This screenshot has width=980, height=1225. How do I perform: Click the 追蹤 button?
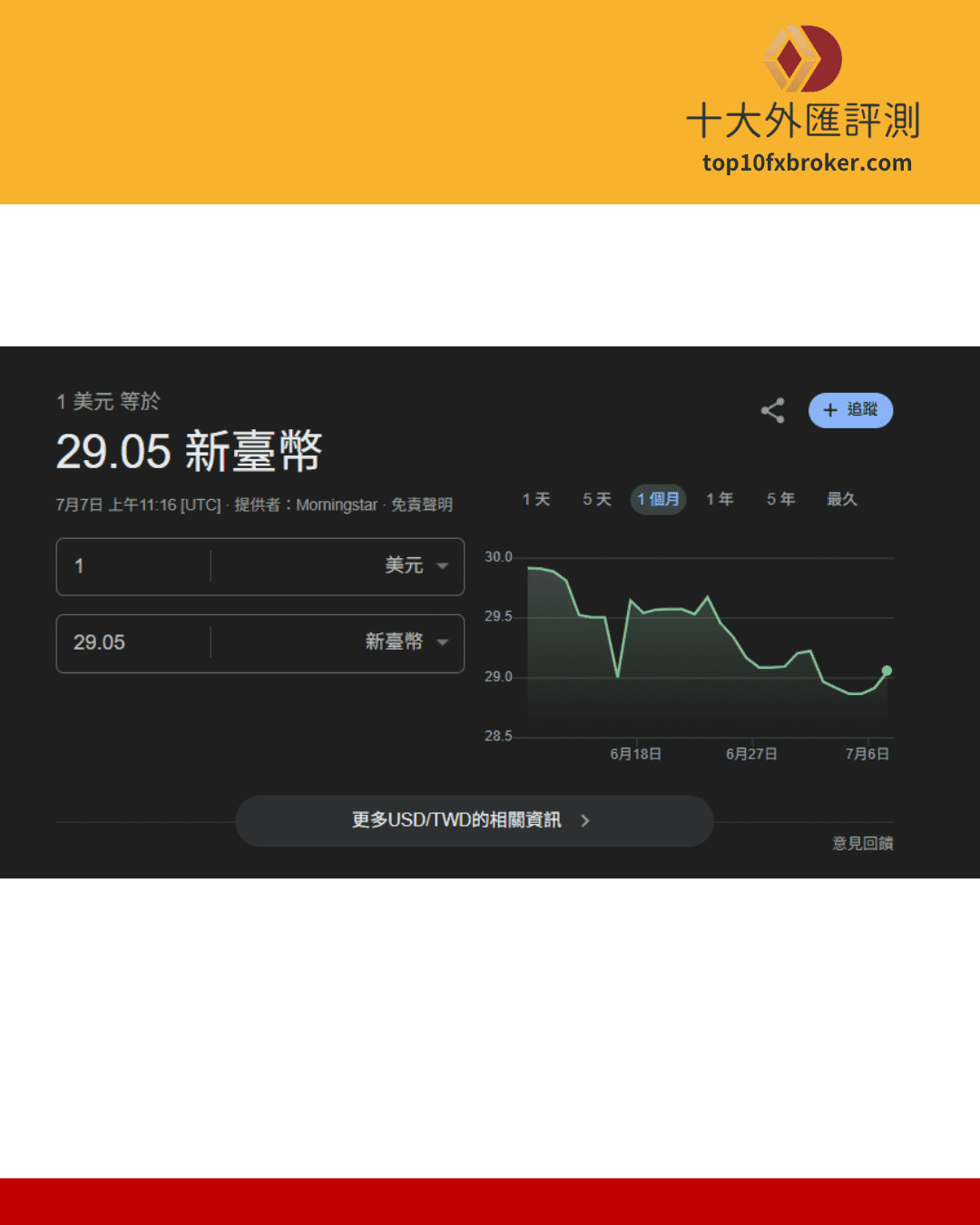[x=851, y=410]
